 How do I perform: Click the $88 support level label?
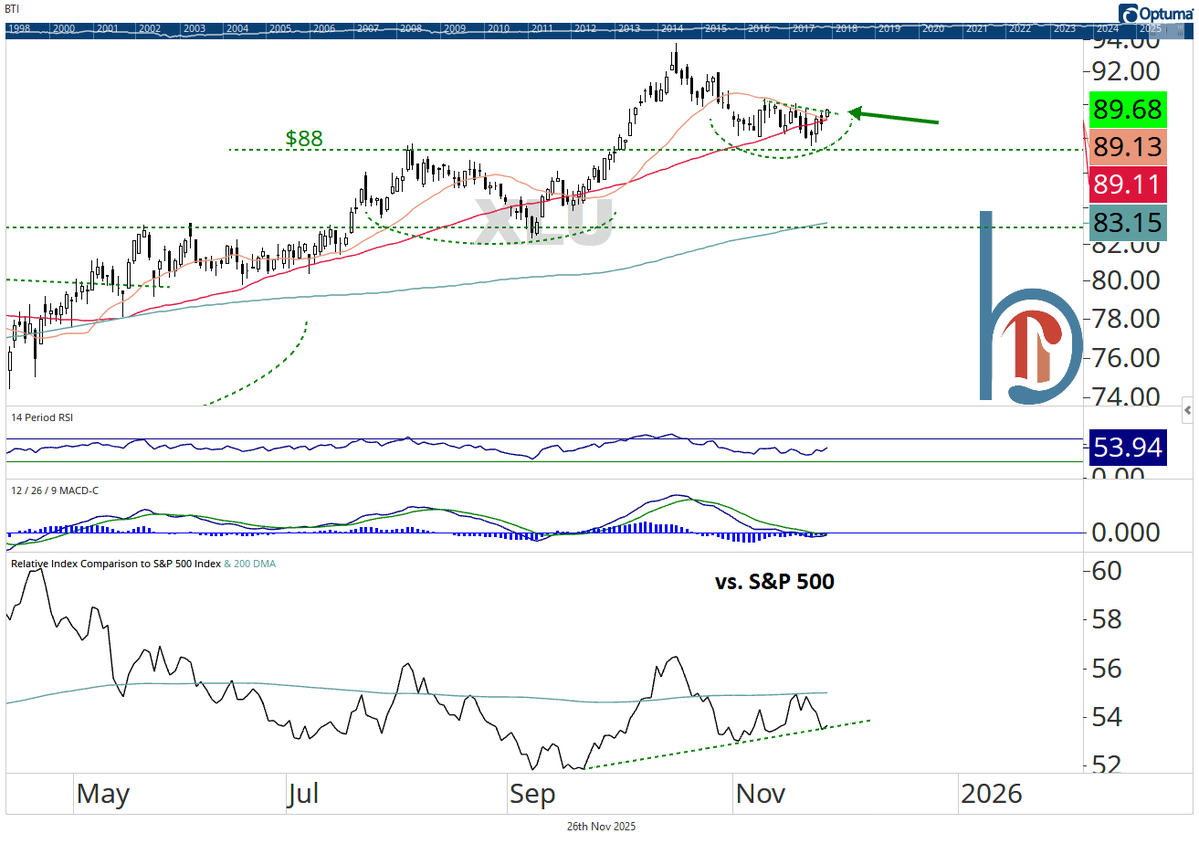click(302, 138)
